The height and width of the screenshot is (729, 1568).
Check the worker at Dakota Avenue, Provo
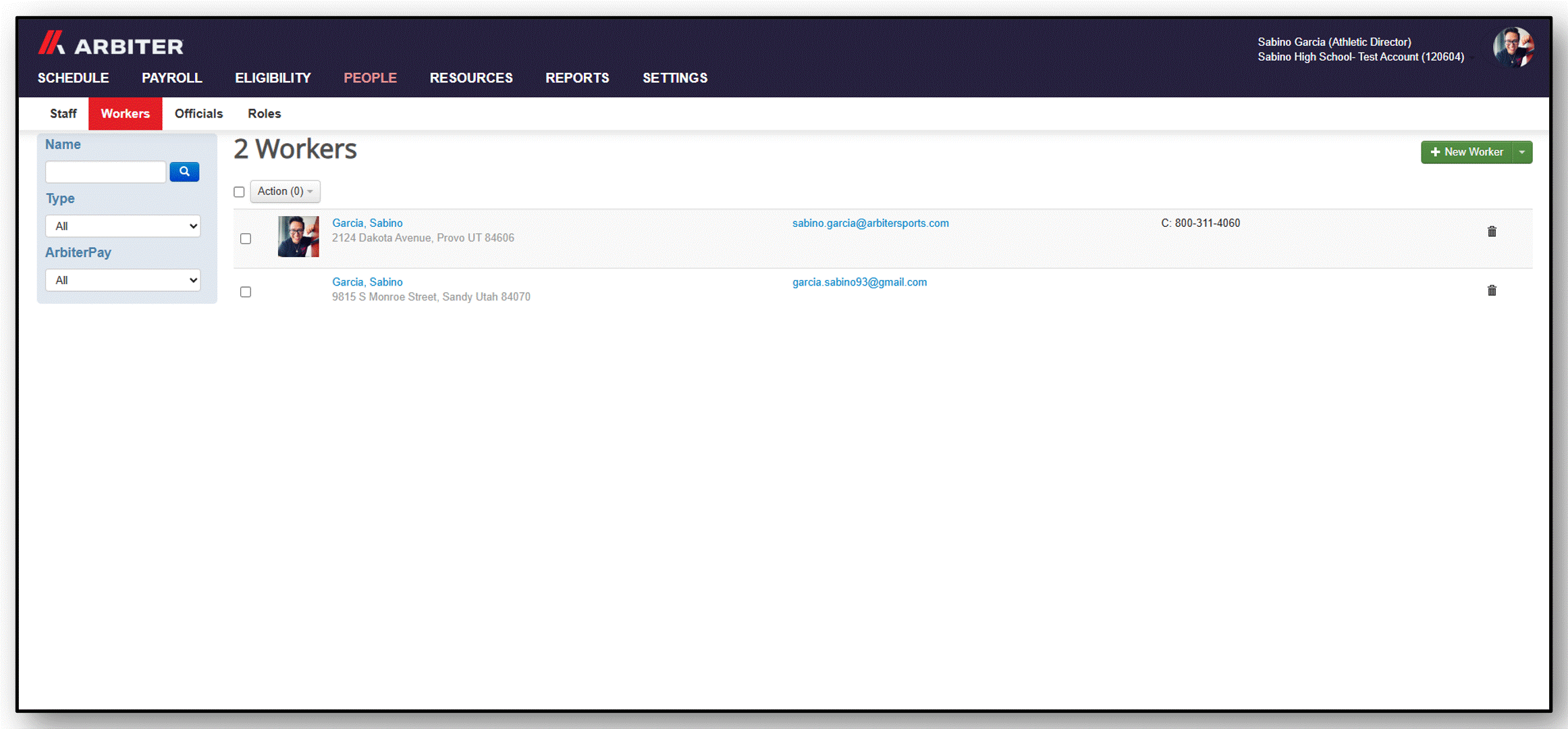coord(246,238)
